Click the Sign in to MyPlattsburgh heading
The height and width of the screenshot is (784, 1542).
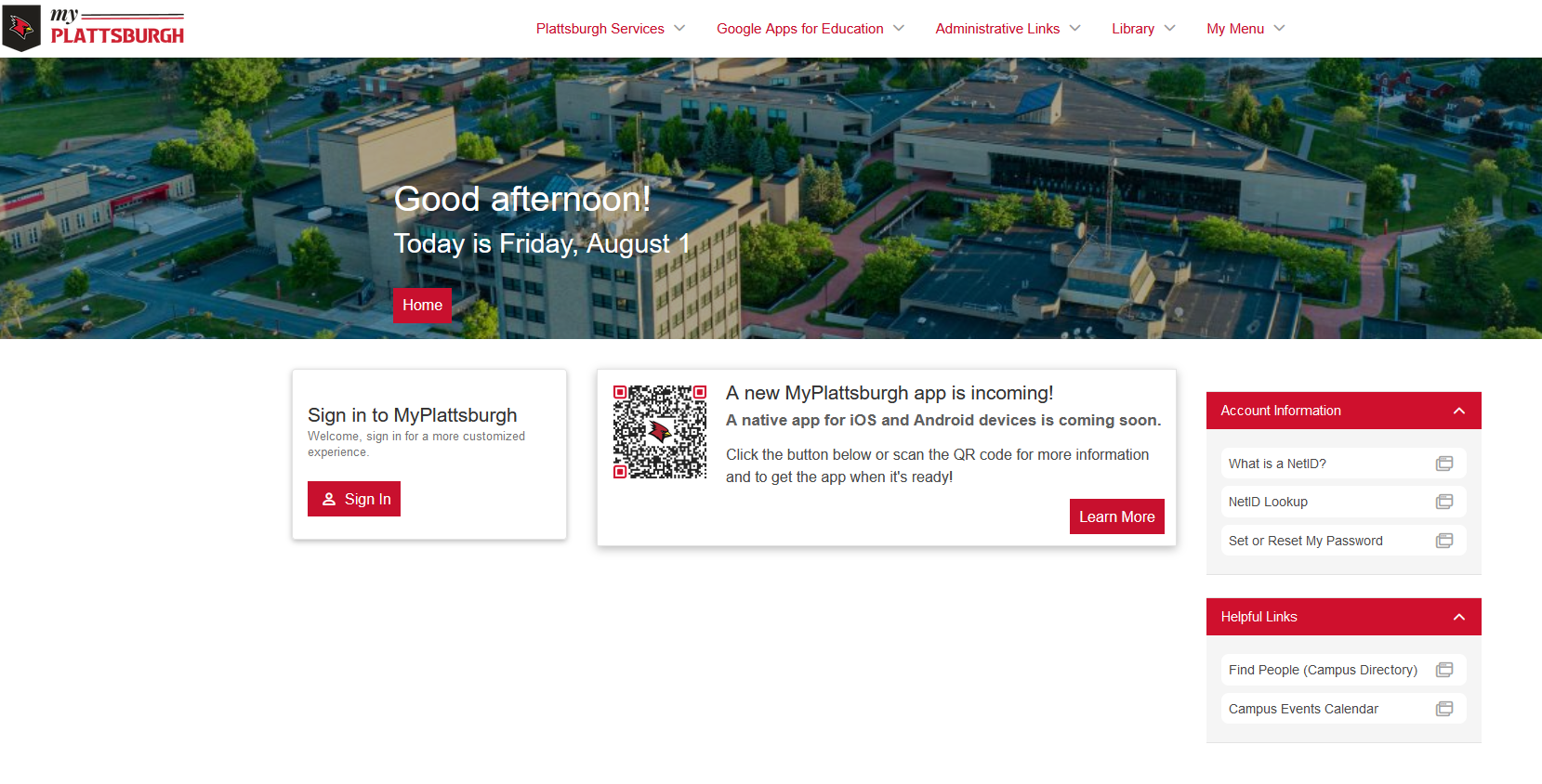tap(413, 415)
